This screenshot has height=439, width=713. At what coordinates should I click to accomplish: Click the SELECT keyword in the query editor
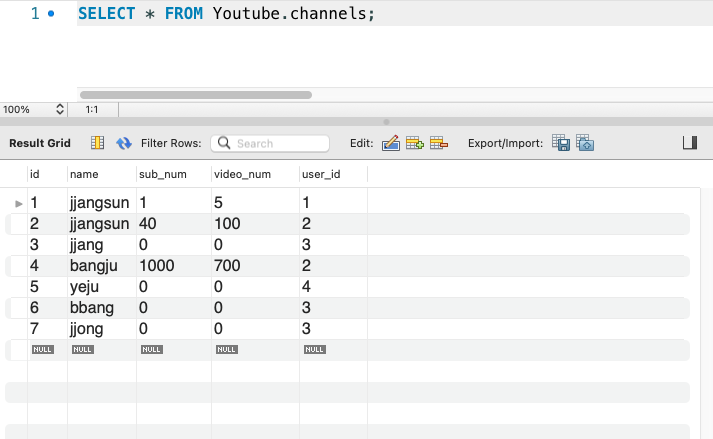click(x=106, y=13)
